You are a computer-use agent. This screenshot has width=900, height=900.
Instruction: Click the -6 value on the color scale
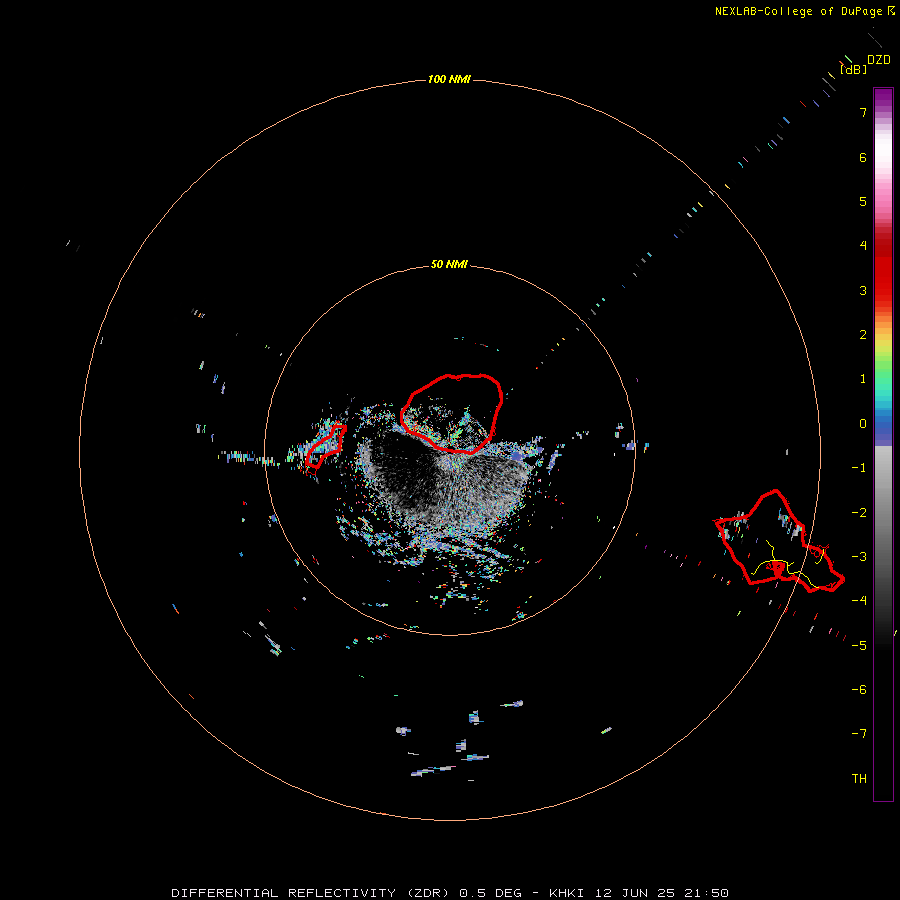coord(859,690)
